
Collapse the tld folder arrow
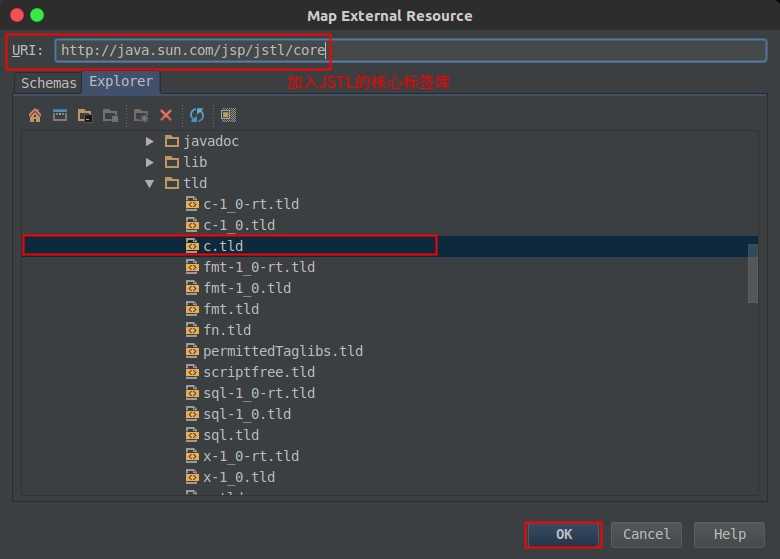point(149,184)
